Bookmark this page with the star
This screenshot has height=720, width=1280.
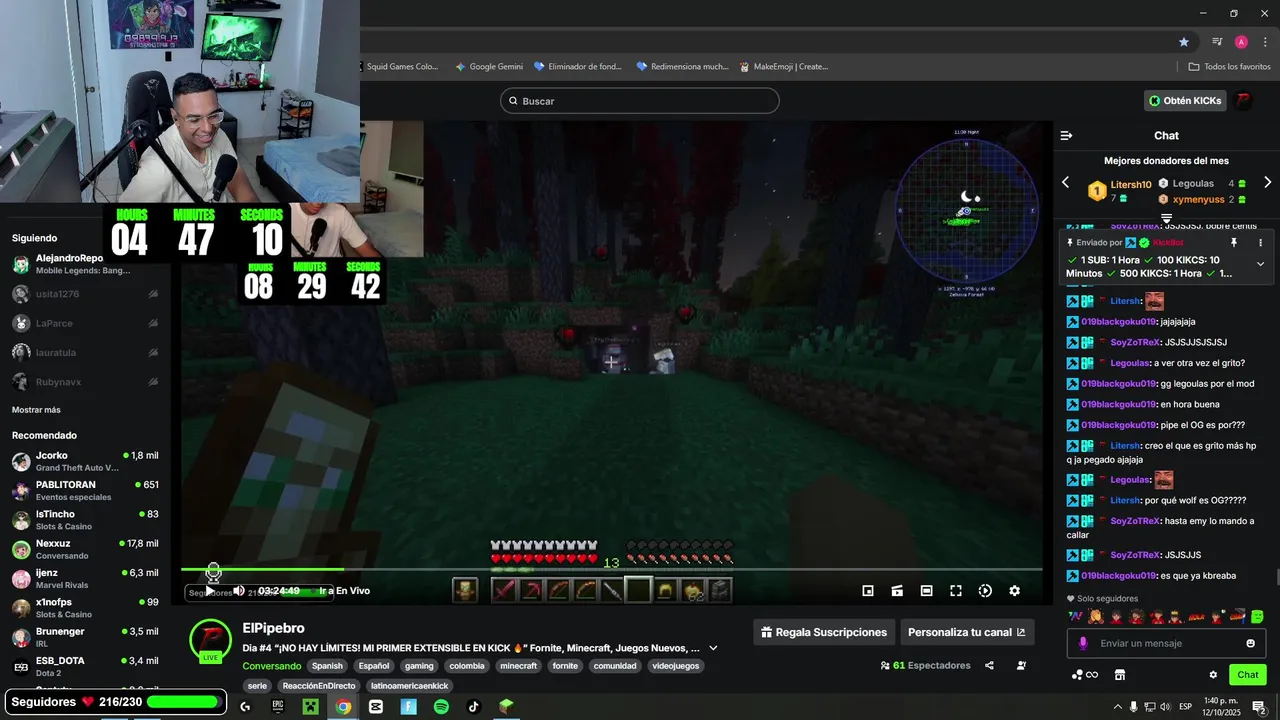point(1184,42)
